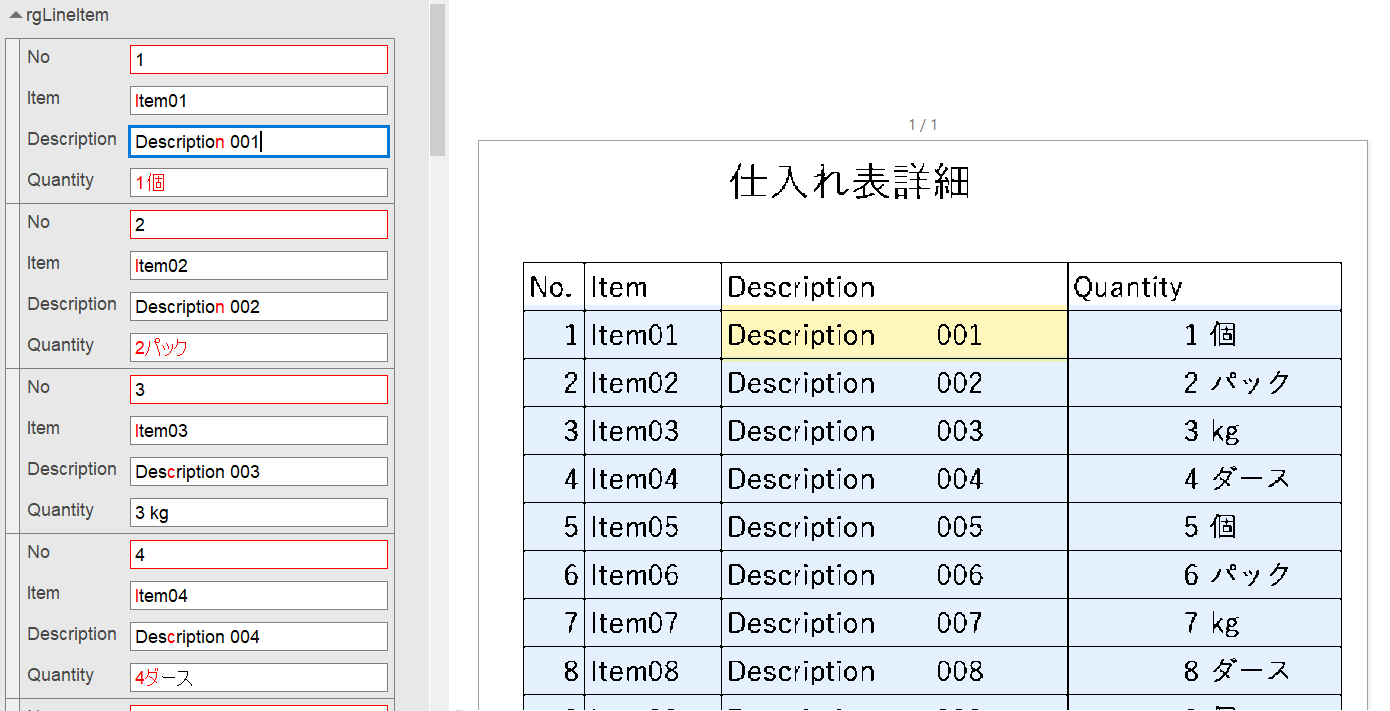This screenshot has height=711, width=1390.
Task: Click the 8 ダース quantity cell in preview
Action: pos(1204,671)
